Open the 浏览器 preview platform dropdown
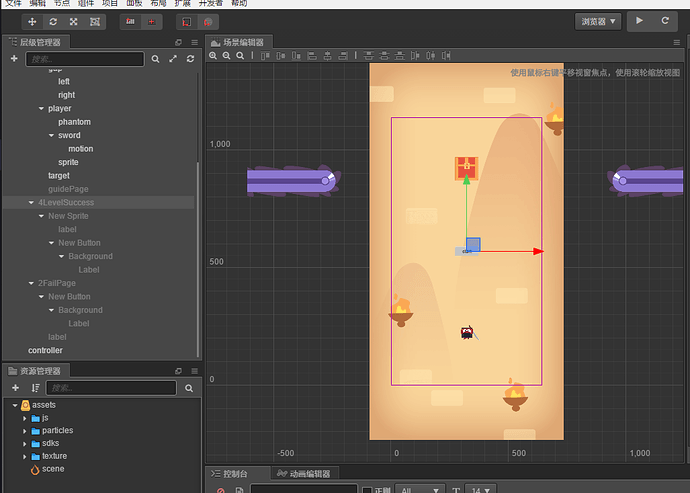The width and height of the screenshot is (690, 493). point(598,21)
